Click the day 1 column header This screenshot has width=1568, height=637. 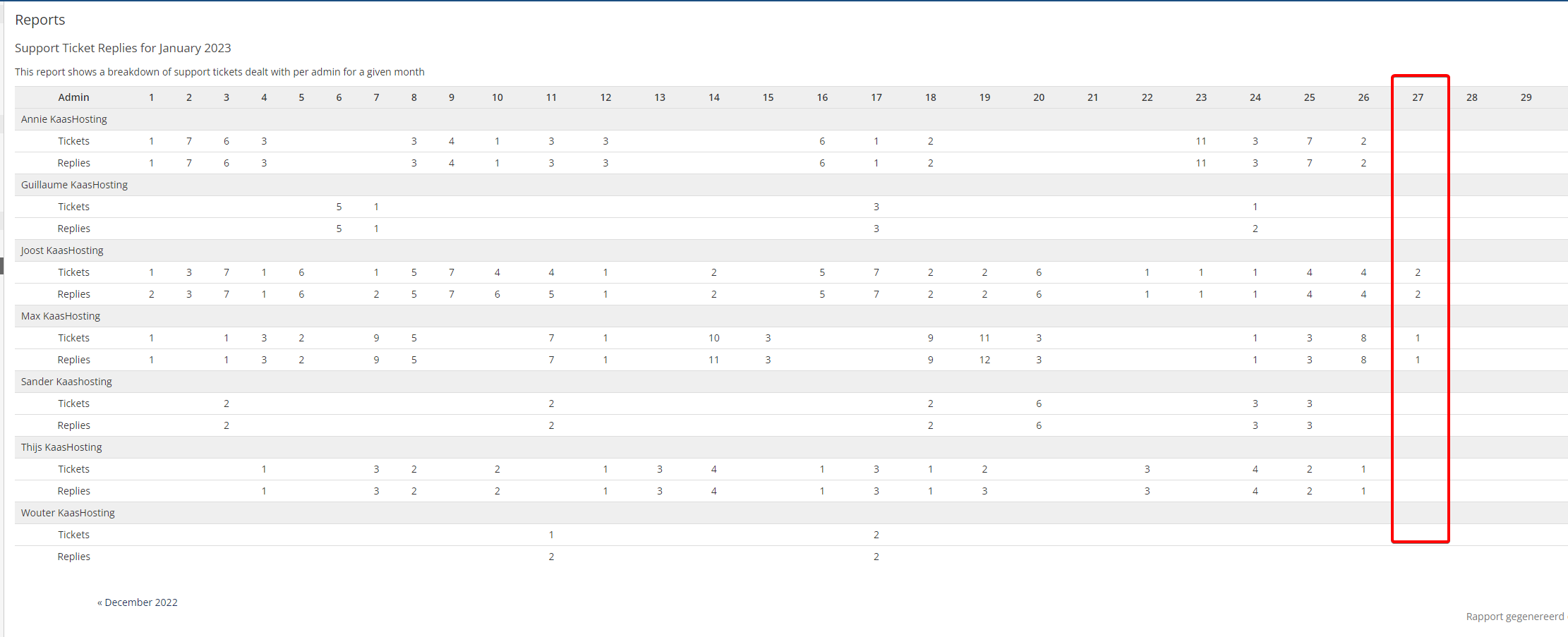tap(151, 97)
